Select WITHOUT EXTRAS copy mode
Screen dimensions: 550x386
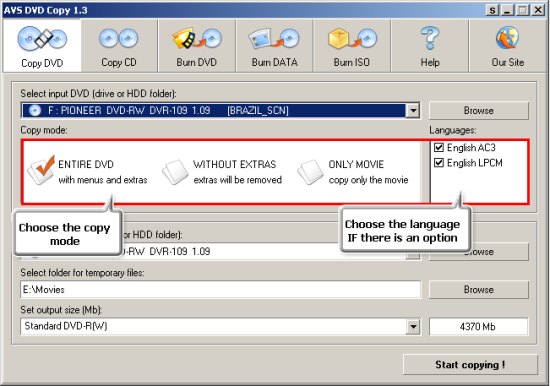[x=222, y=172]
